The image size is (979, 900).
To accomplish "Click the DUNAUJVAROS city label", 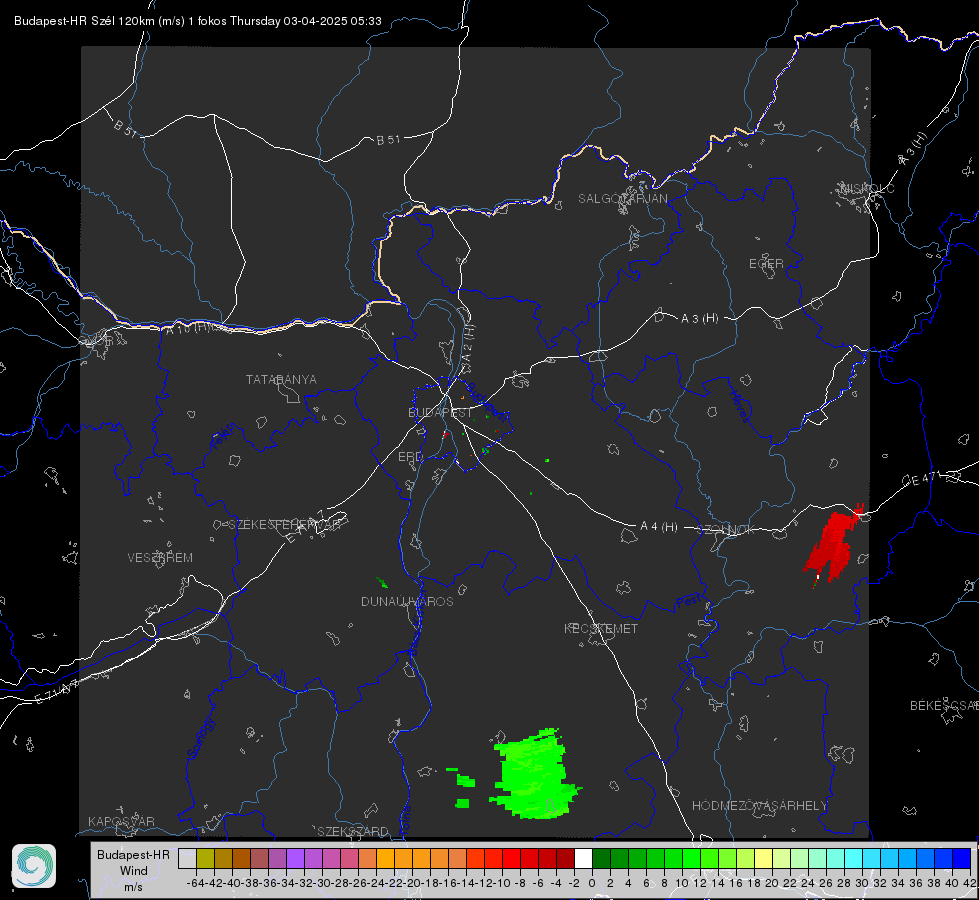I will pyautogui.click(x=407, y=601).
